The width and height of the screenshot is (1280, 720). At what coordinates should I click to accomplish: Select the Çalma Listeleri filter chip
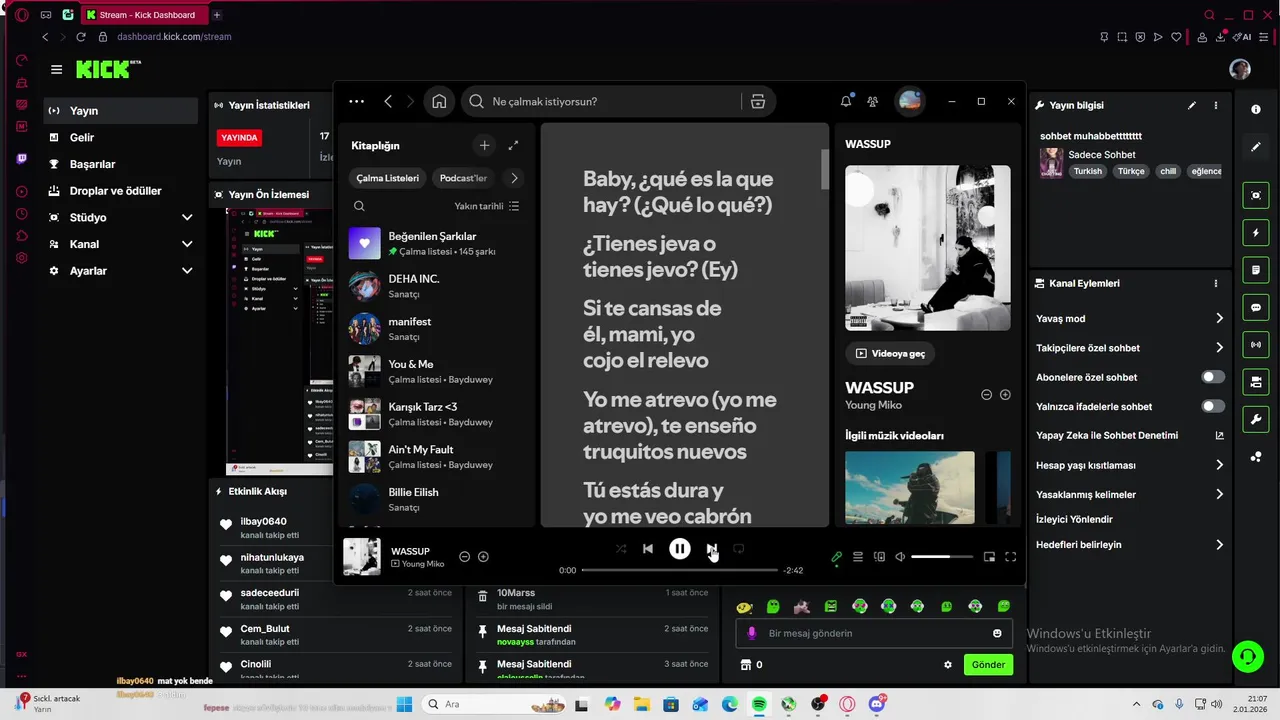tap(388, 178)
